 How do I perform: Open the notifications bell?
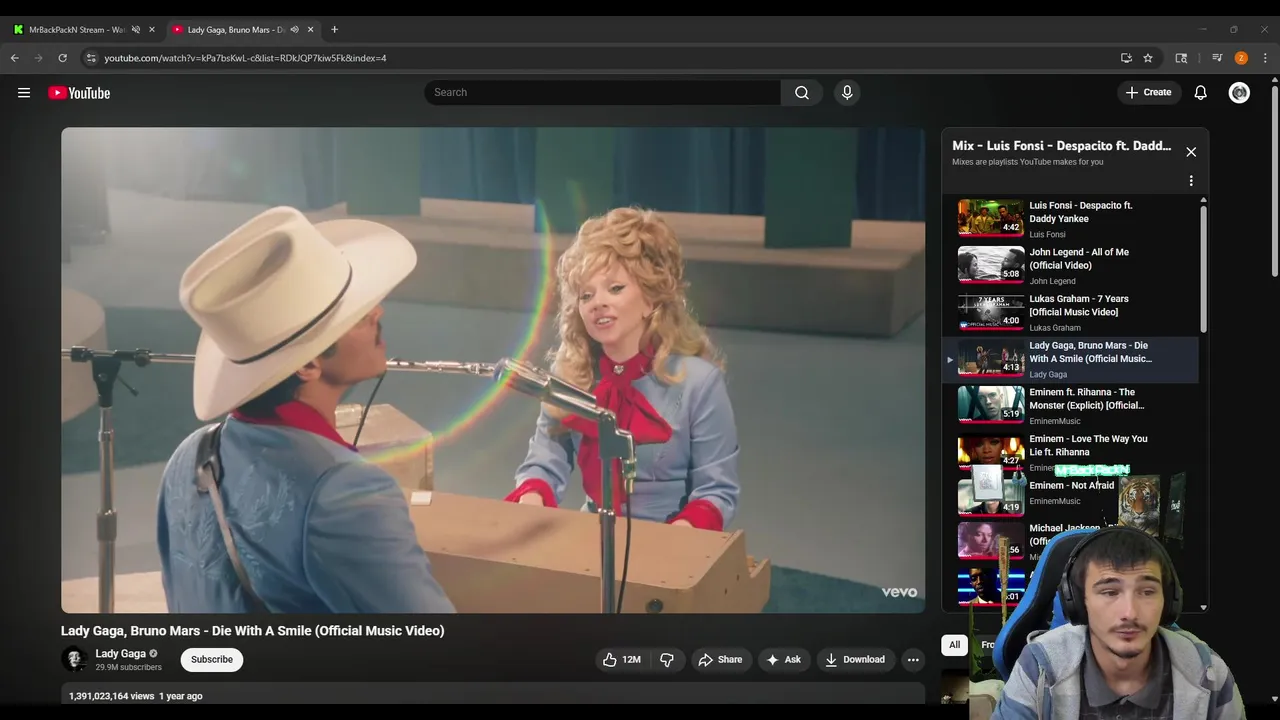coord(1201,92)
